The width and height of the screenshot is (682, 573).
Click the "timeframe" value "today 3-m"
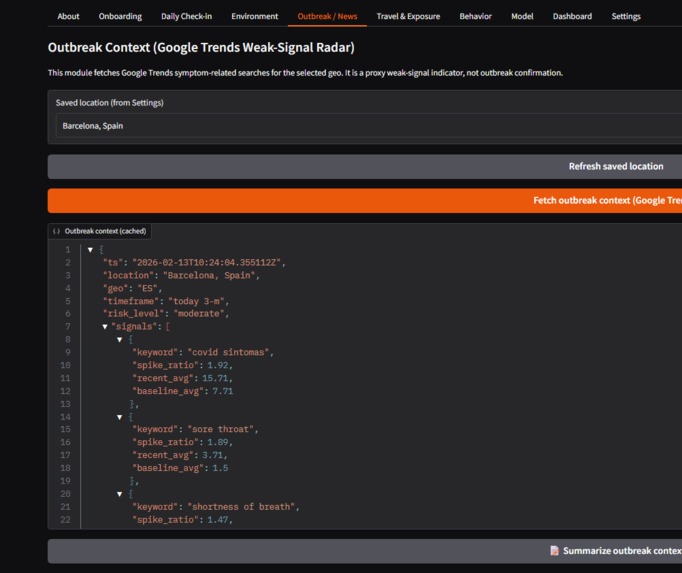[x=196, y=301]
